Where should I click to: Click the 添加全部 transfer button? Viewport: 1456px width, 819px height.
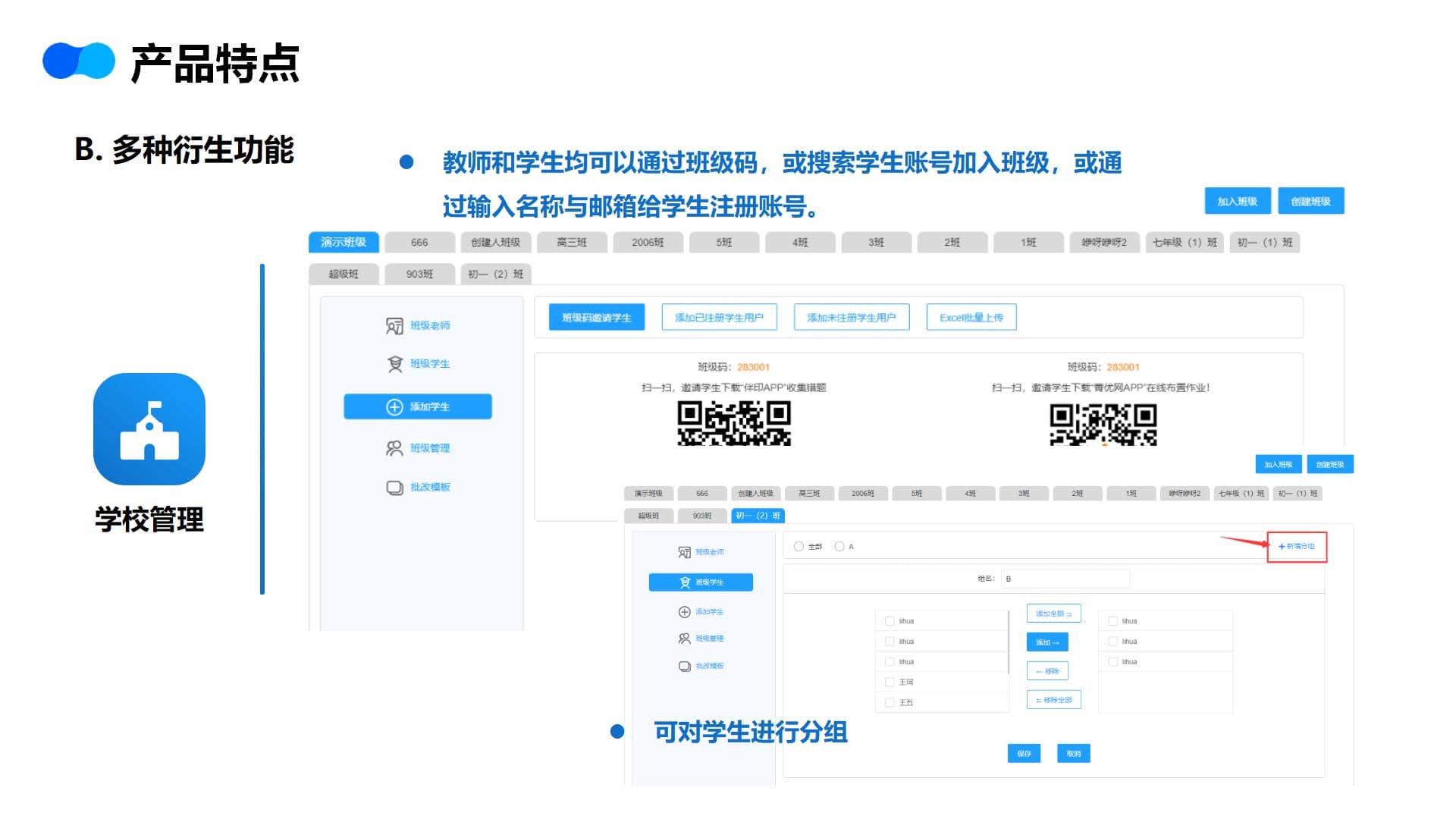tap(1053, 613)
